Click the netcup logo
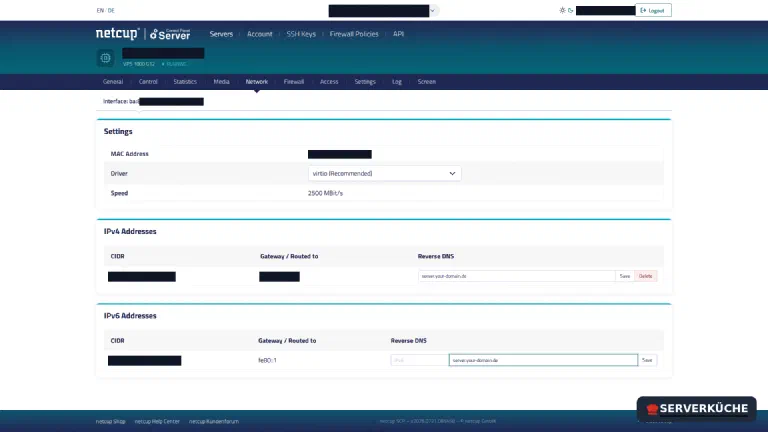 coord(118,33)
